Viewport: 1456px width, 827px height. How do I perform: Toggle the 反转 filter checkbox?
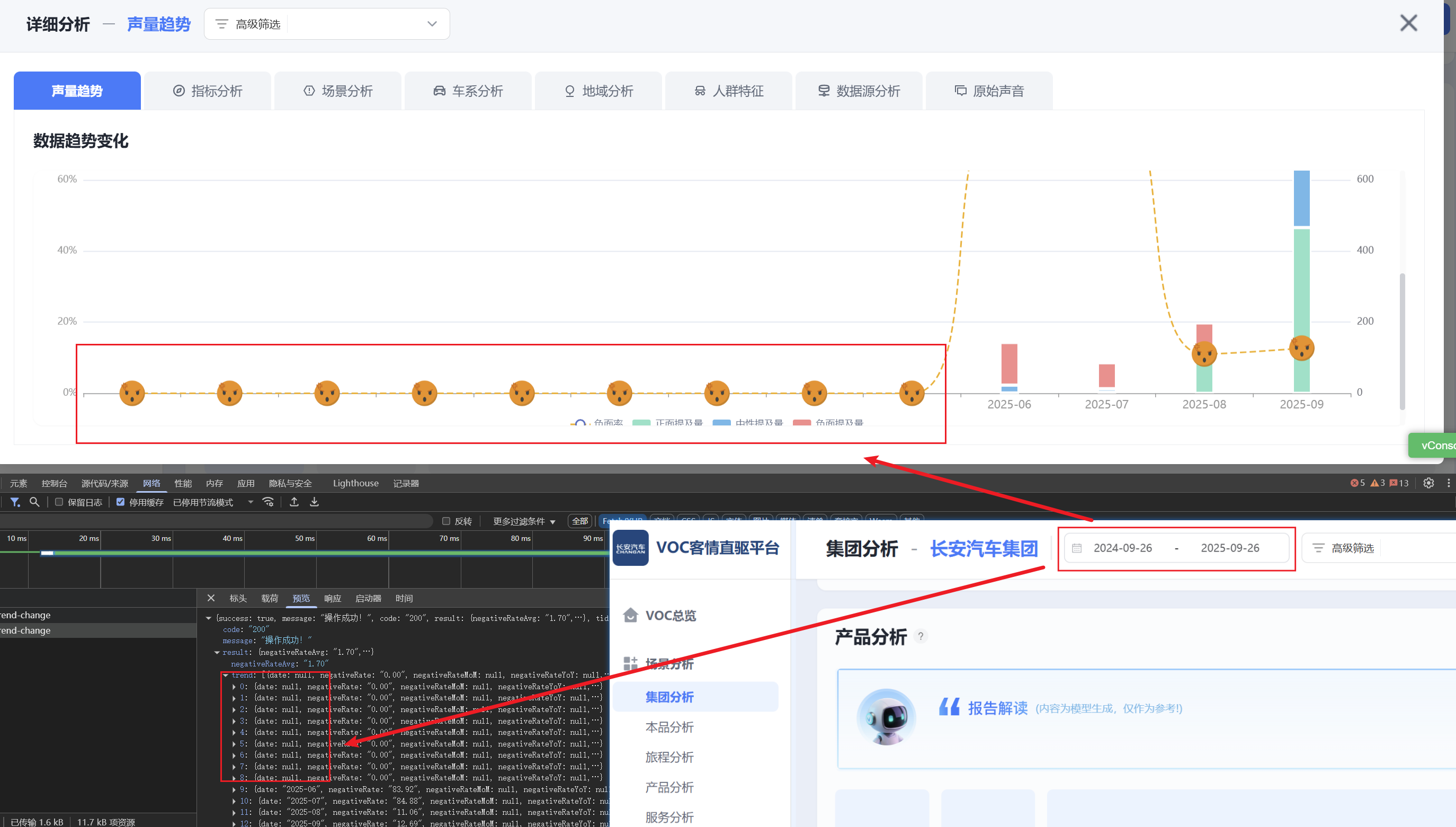[446, 521]
